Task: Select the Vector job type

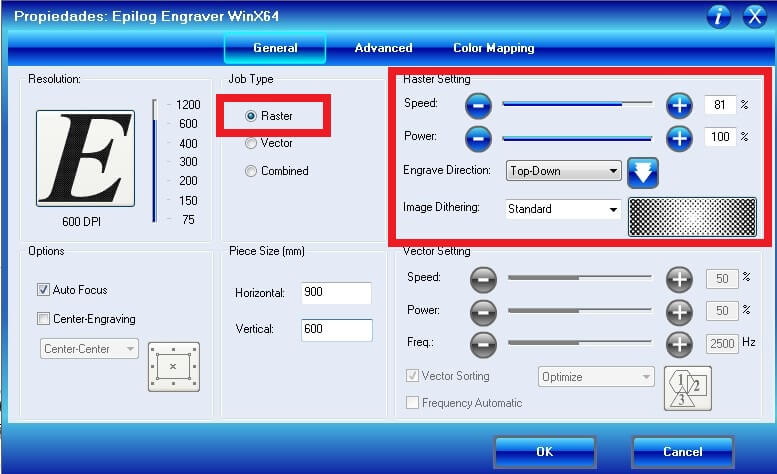Action: point(251,143)
